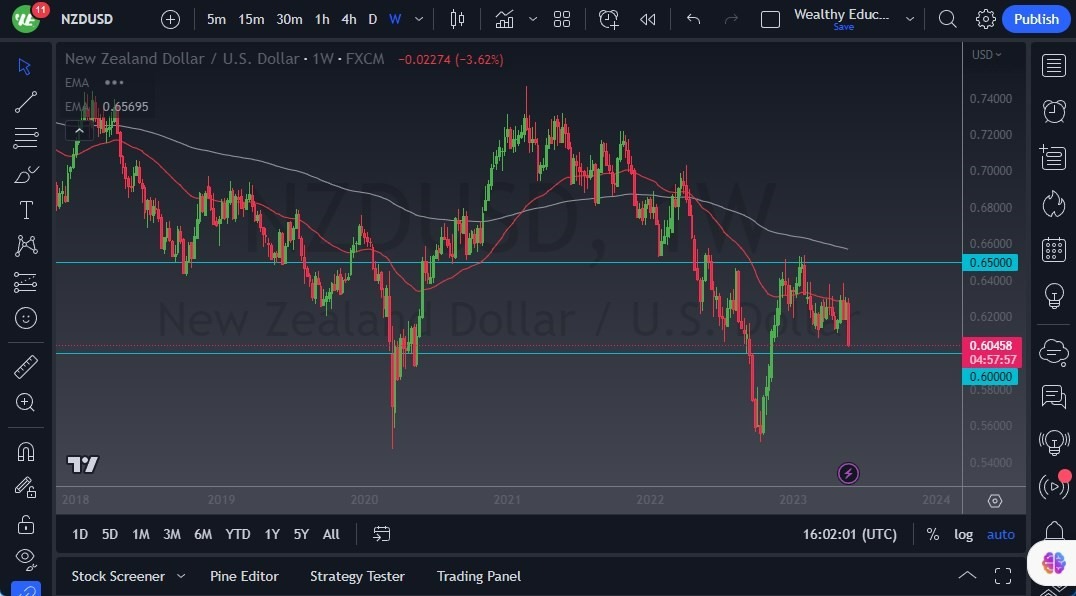The width and height of the screenshot is (1076, 596).
Task: Select the chart zoom-in magnifier tool
Action: pyautogui.click(x=26, y=402)
